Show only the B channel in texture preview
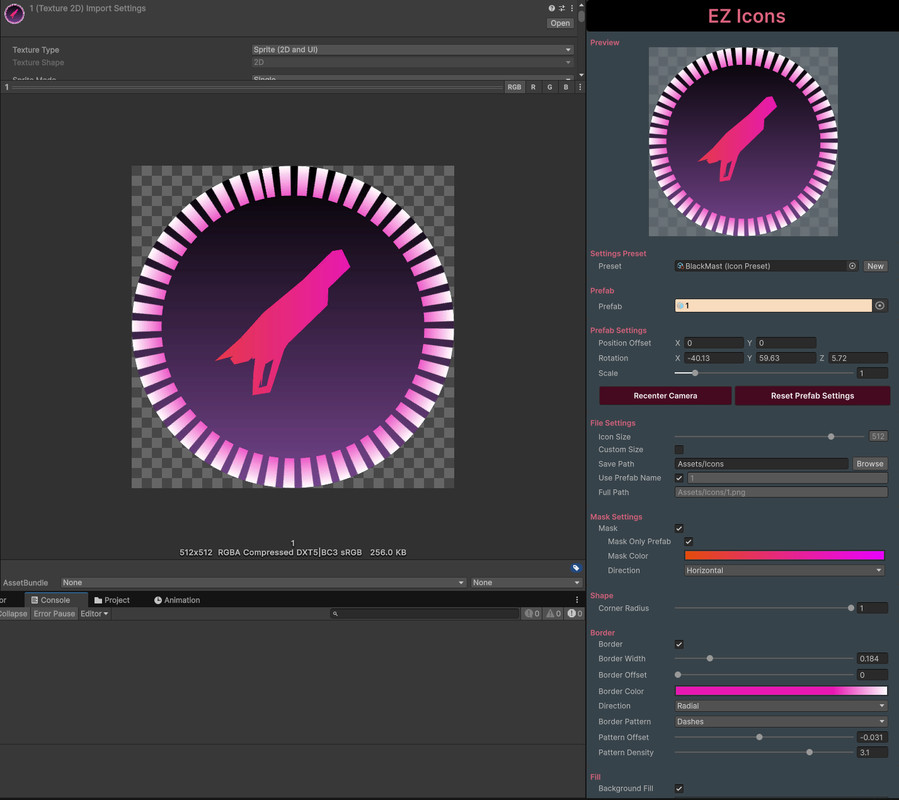 [x=564, y=87]
